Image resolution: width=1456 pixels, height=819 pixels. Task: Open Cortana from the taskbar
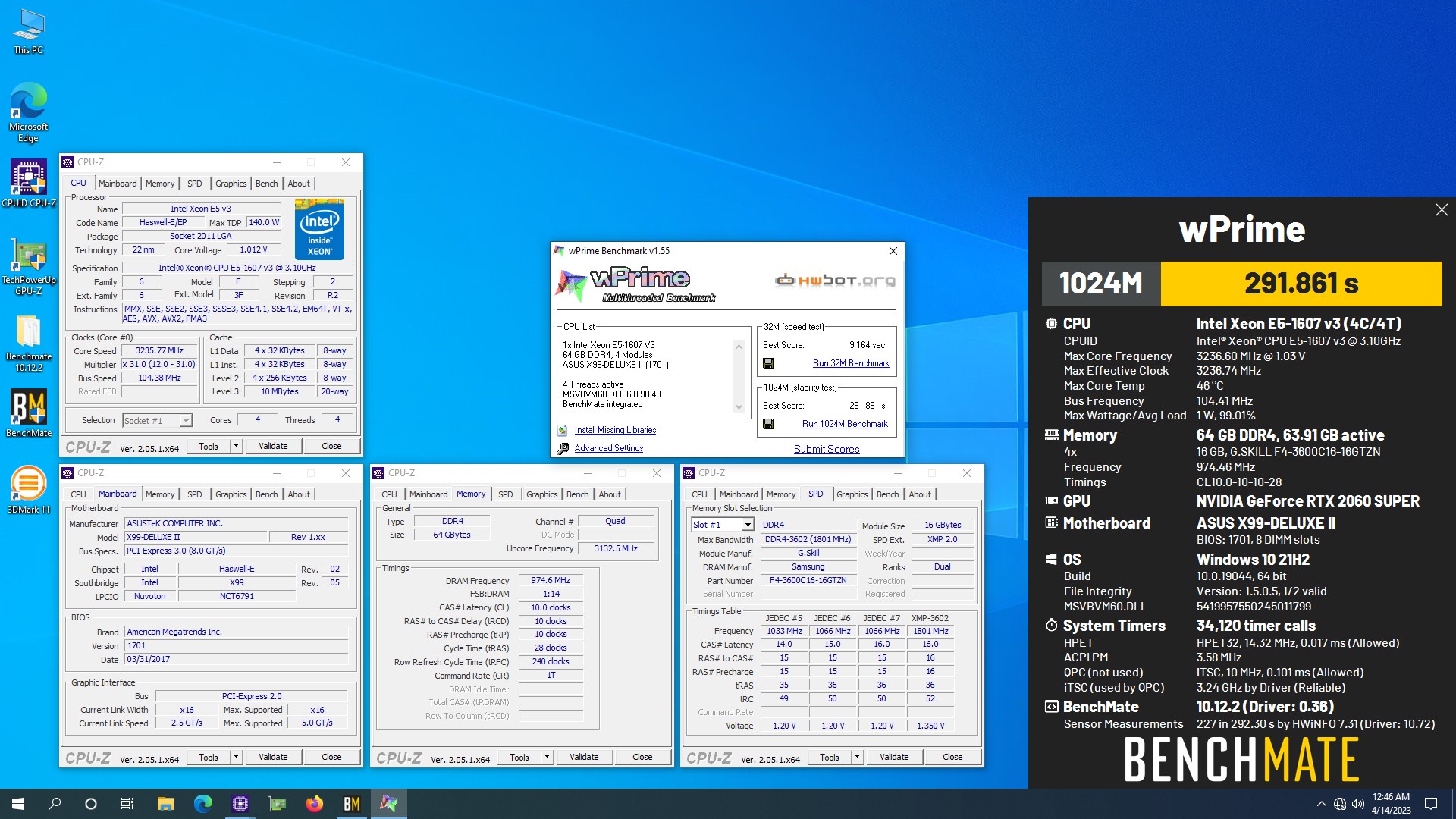point(91,804)
